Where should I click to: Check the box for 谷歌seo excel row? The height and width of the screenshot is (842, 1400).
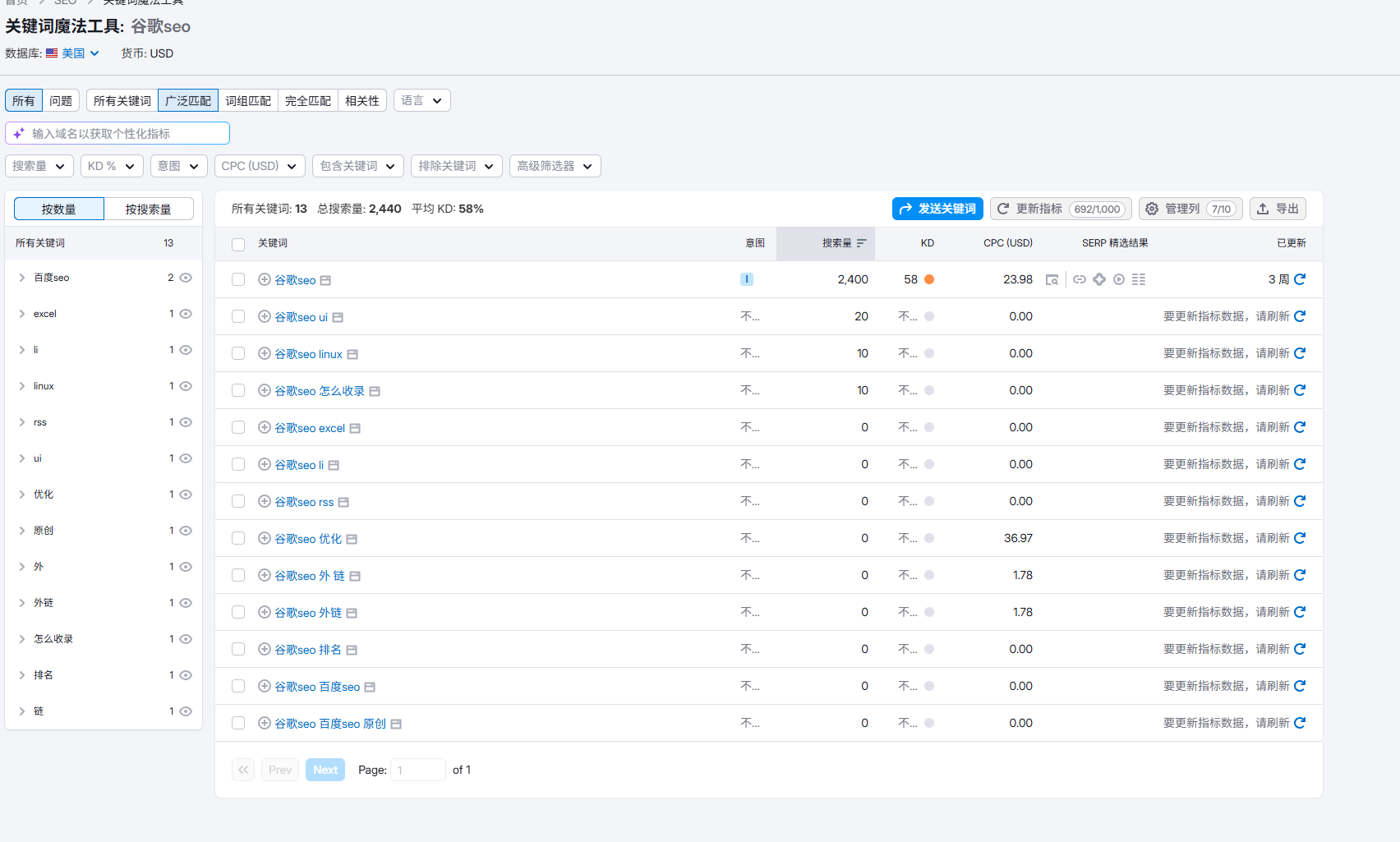point(238,427)
